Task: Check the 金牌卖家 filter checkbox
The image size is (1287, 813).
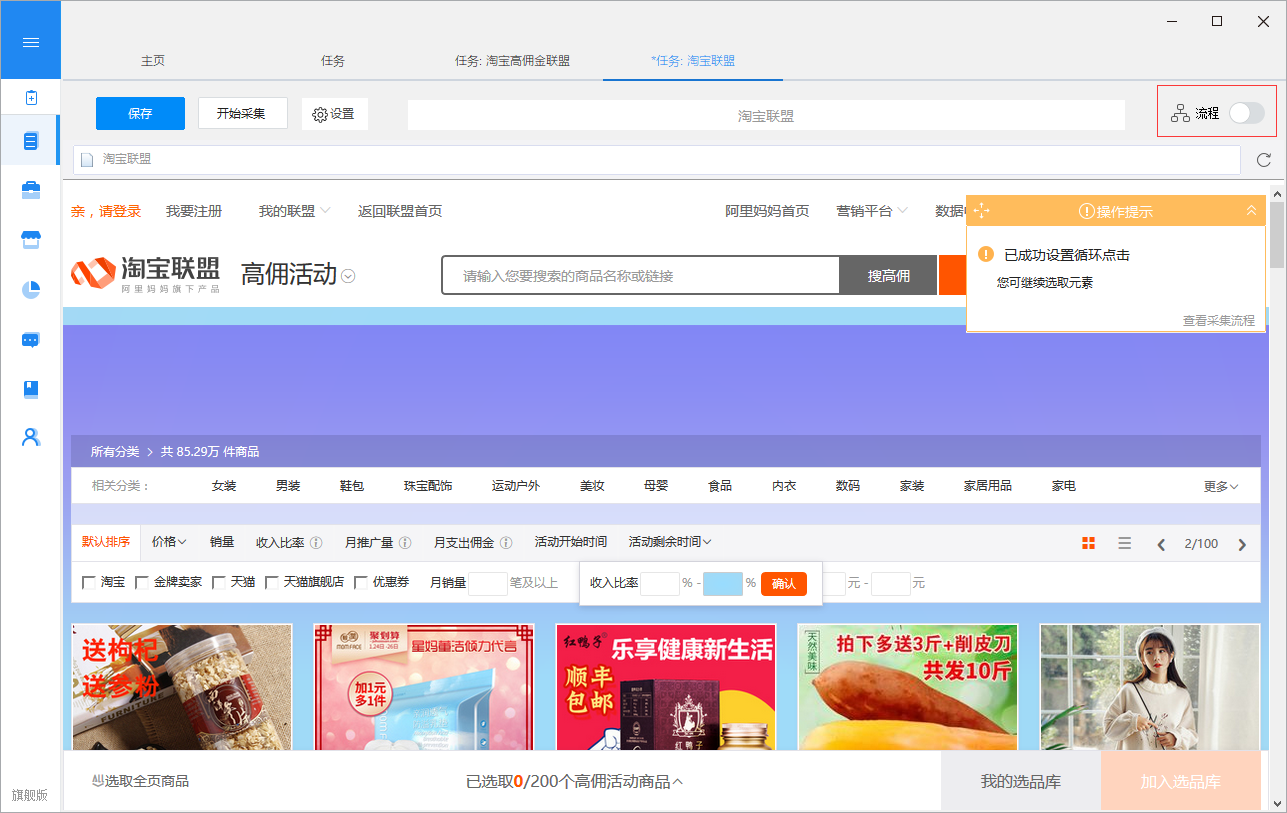Action: (142, 582)
